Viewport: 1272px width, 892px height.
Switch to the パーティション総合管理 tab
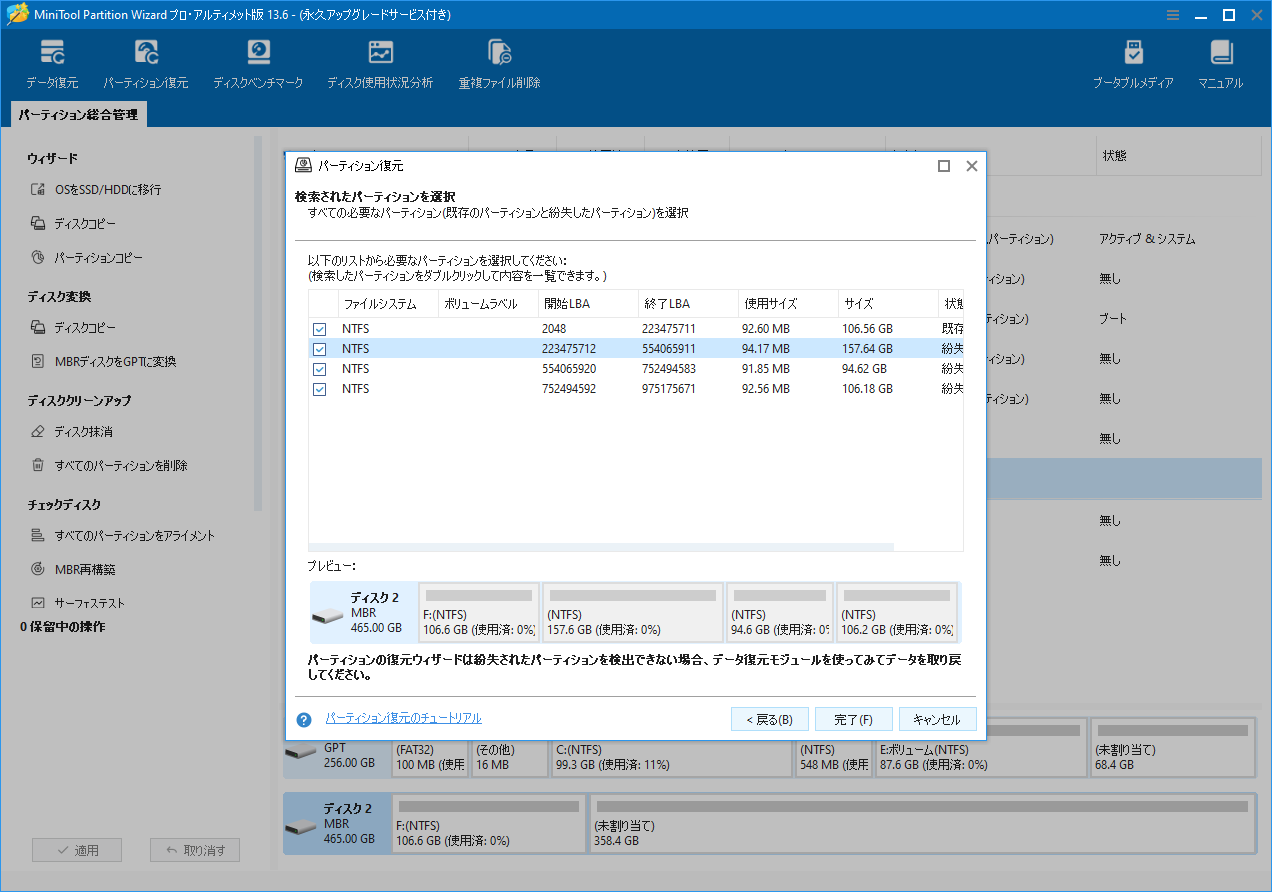[x=78, y=115]
